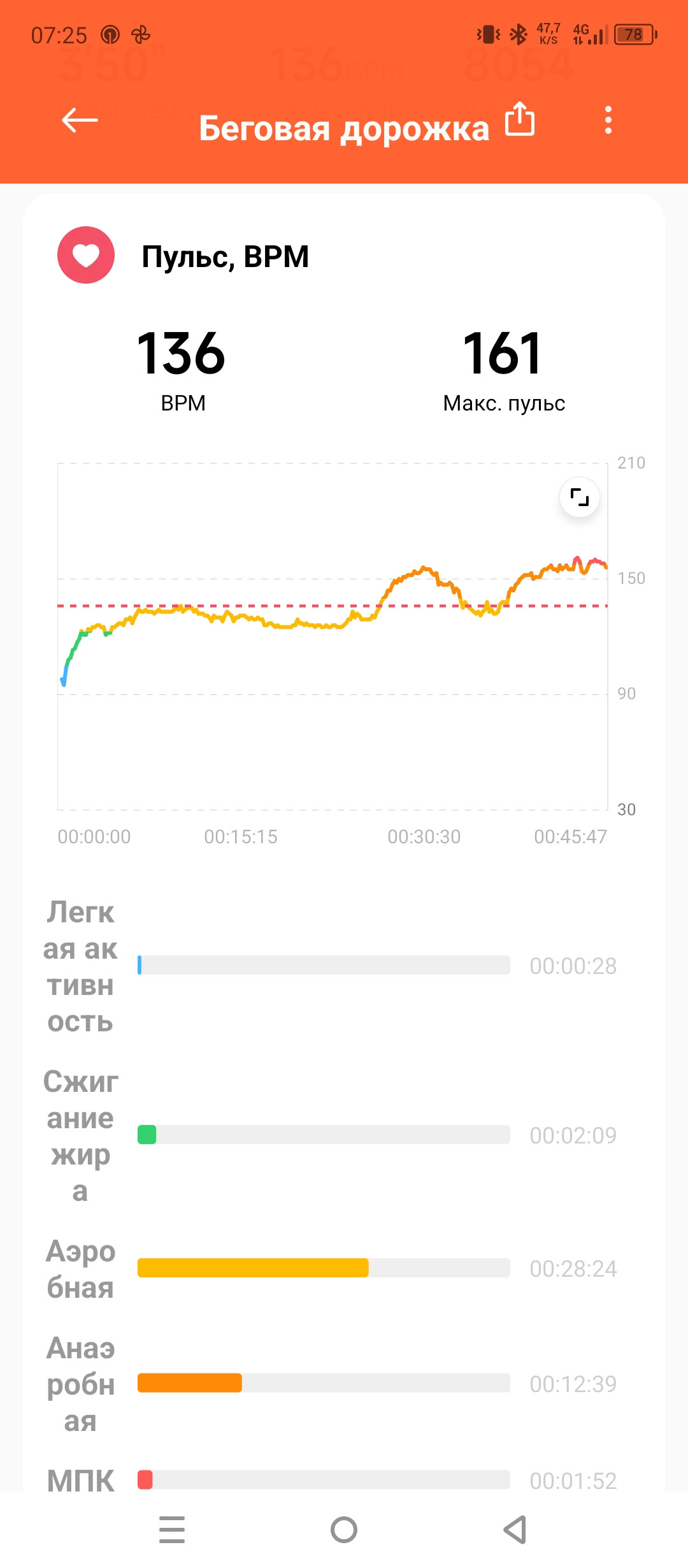This screenshot has height=1568, width=688.
Task: Tap the Android home circle button
Action: 344,1530
